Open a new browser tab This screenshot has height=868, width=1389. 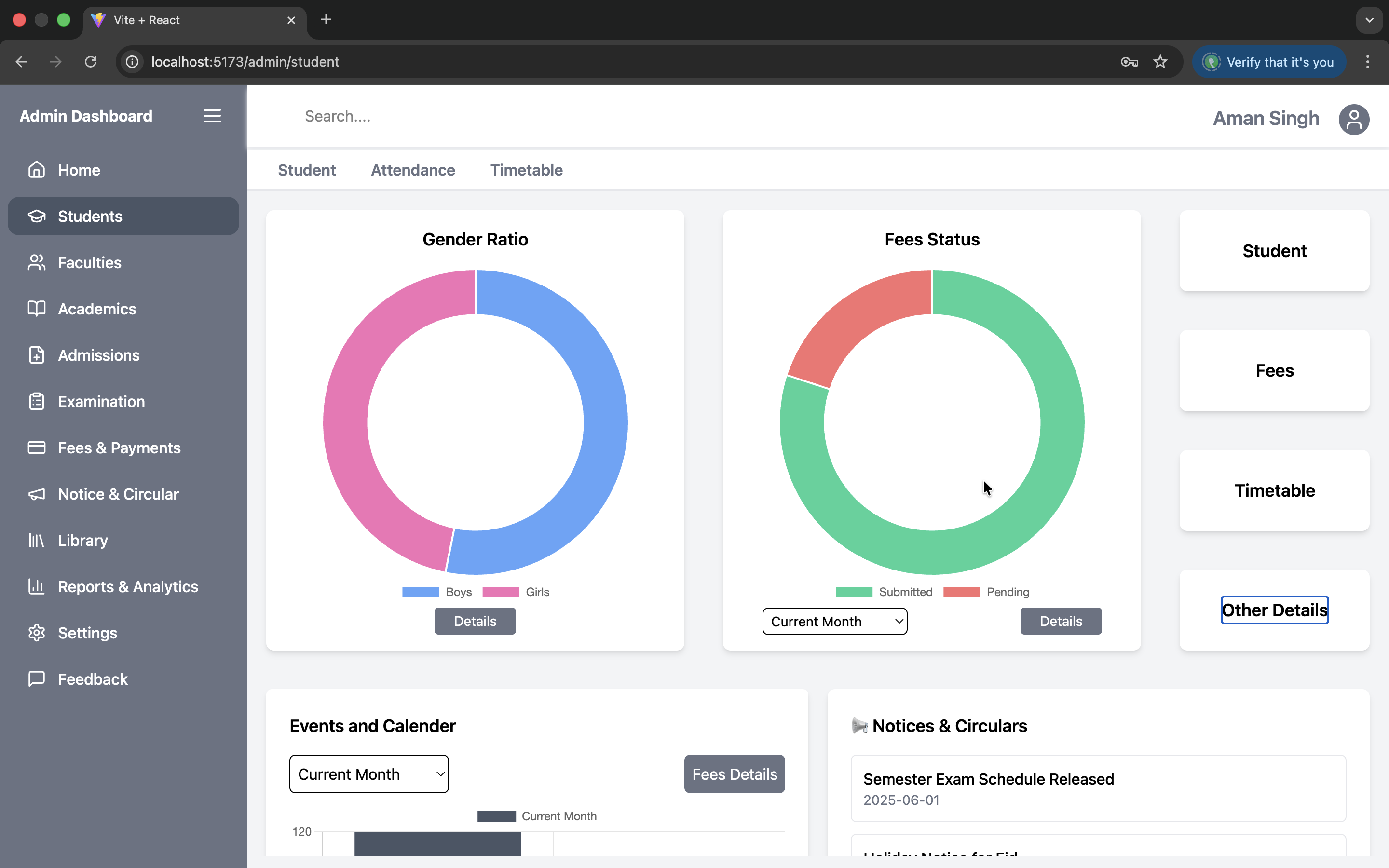[326, 19]
